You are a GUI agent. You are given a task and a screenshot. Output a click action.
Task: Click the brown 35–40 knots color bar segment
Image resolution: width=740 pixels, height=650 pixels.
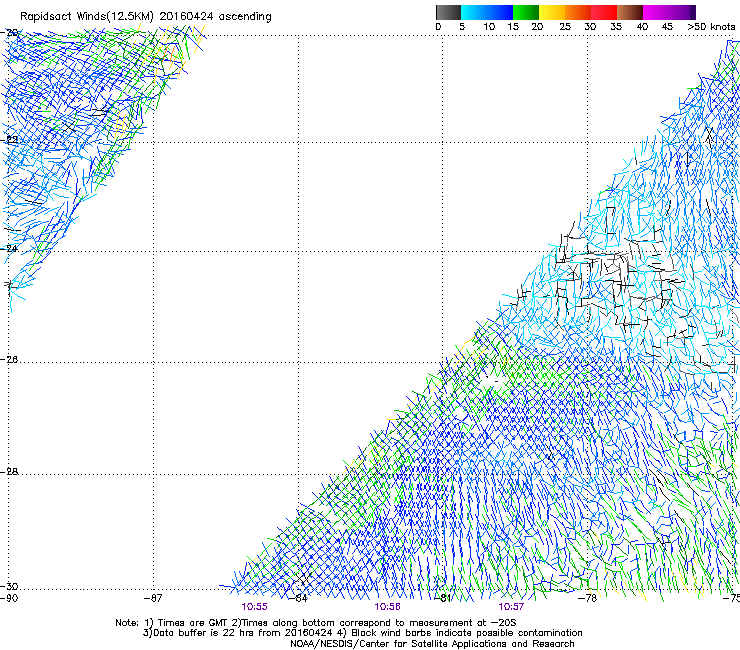tap(630, 12)
